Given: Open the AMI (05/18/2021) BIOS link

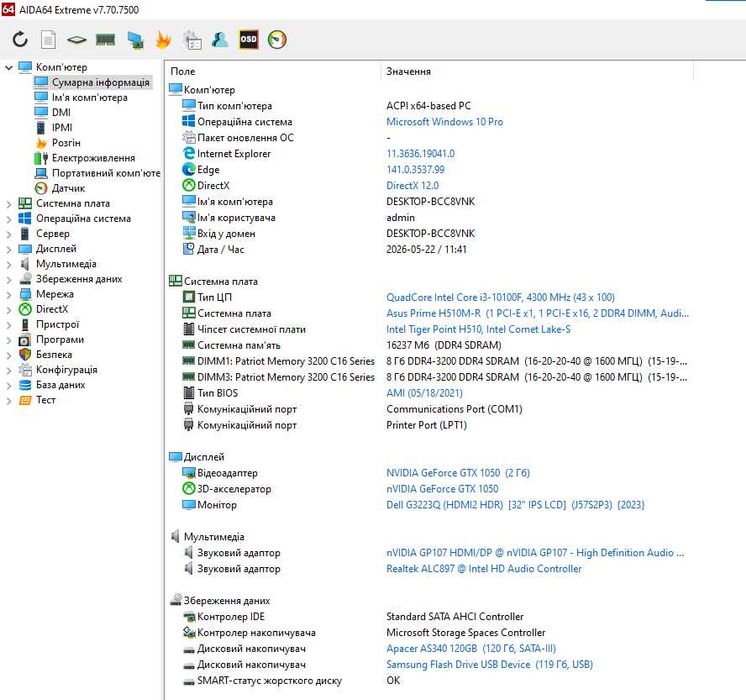Looking at the screenshot, I should [x=424, y=393].
